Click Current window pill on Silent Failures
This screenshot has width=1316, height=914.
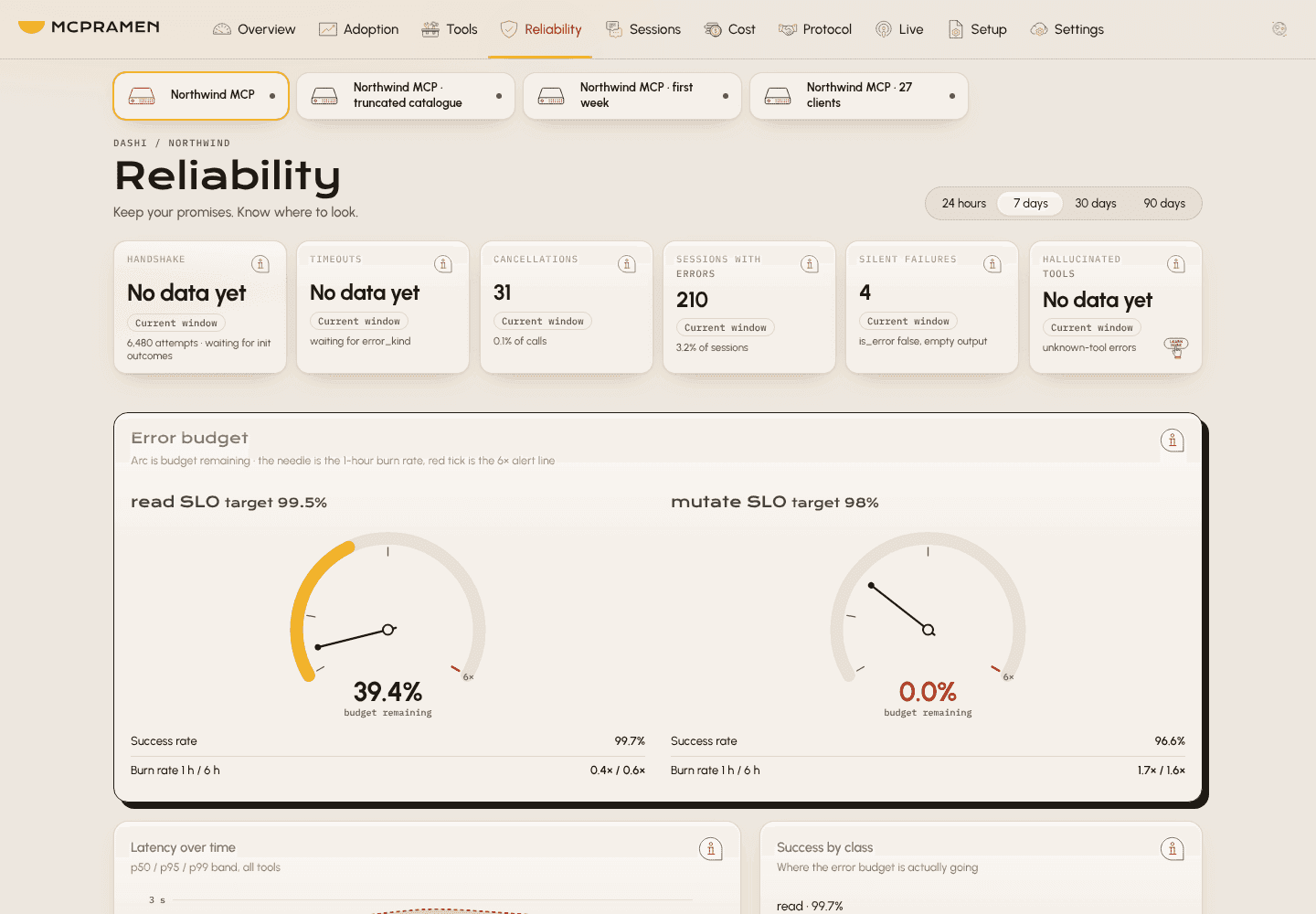pyautogui.click(x=908, y=321)
